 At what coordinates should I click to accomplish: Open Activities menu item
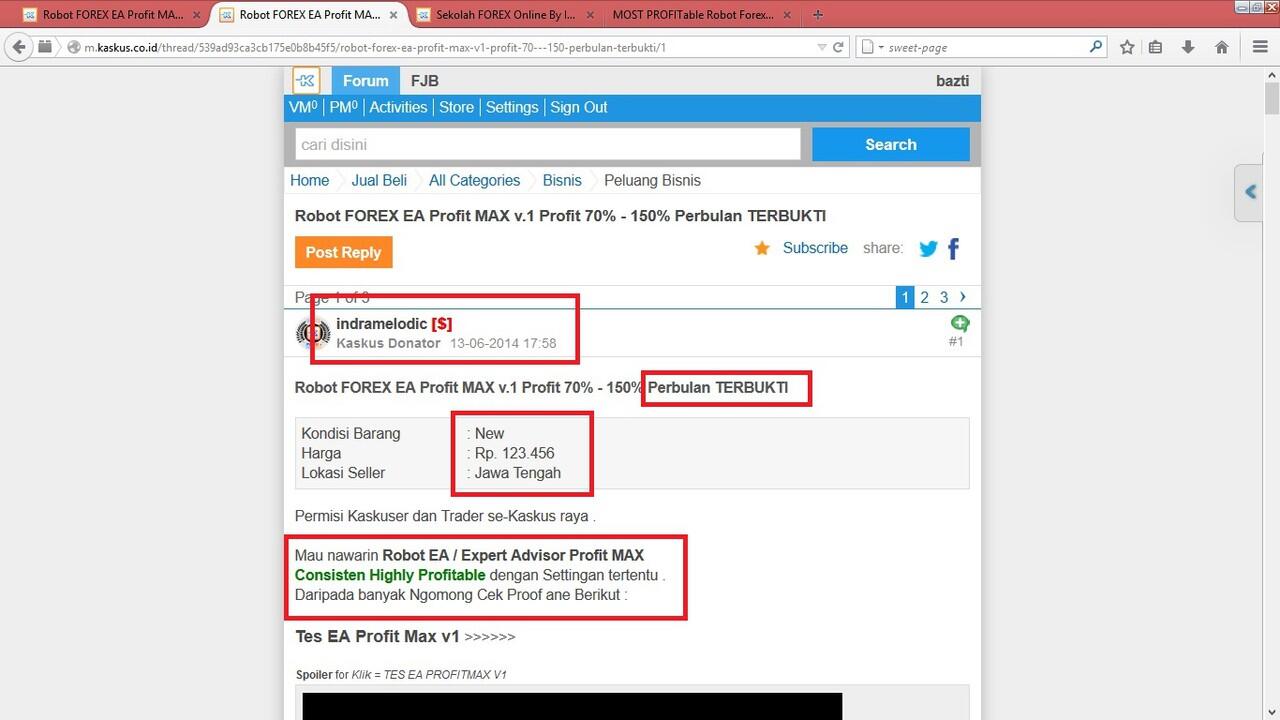tap(398, 107)
